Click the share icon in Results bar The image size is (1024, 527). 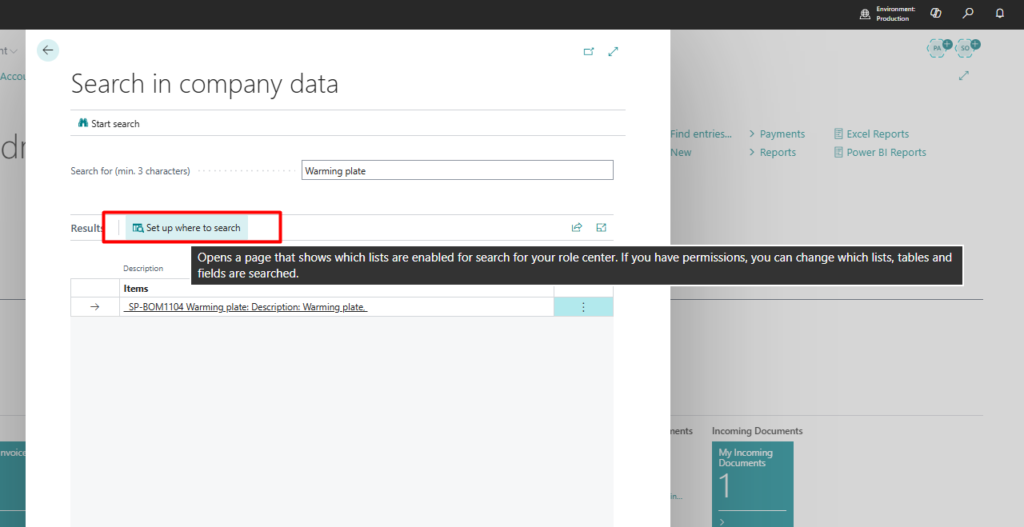[x=577, y=228]
